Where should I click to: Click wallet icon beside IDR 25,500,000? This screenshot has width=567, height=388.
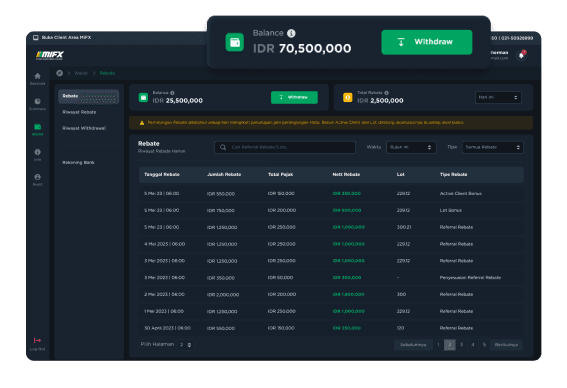[144, 98]
